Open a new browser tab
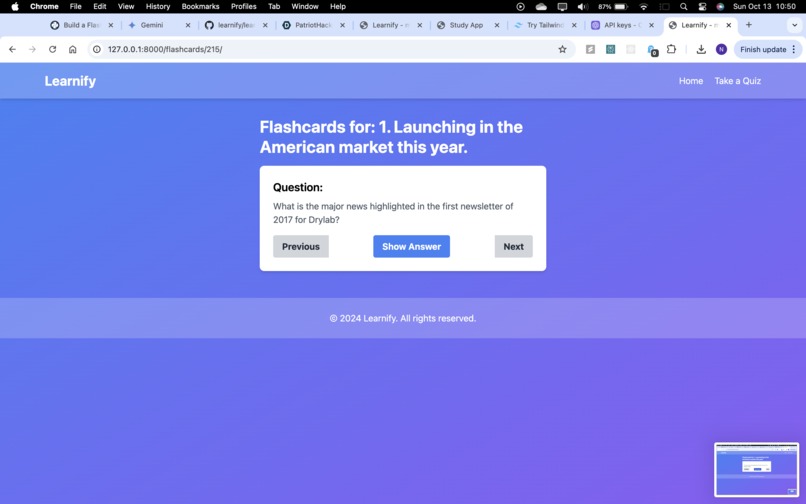Image resolution: width=806 pixels, height=504 pixels. tap(748, 25)
